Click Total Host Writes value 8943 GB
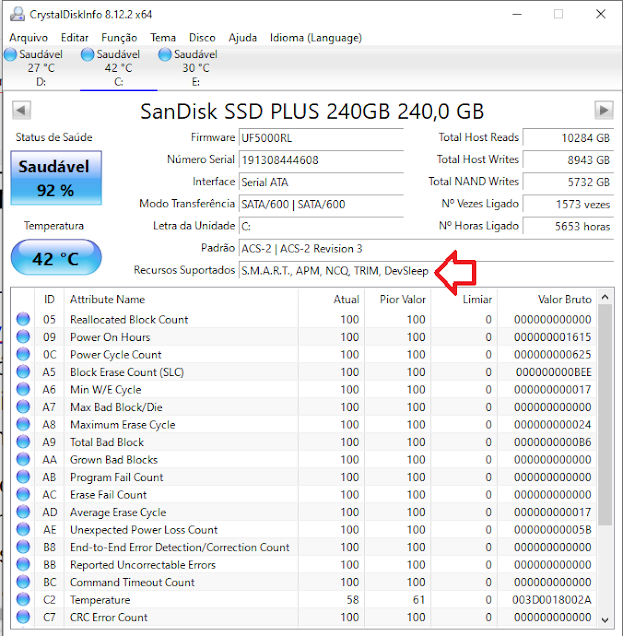This screenshot has height=636, width=623. pyautogui.click(x=568, y=160)
